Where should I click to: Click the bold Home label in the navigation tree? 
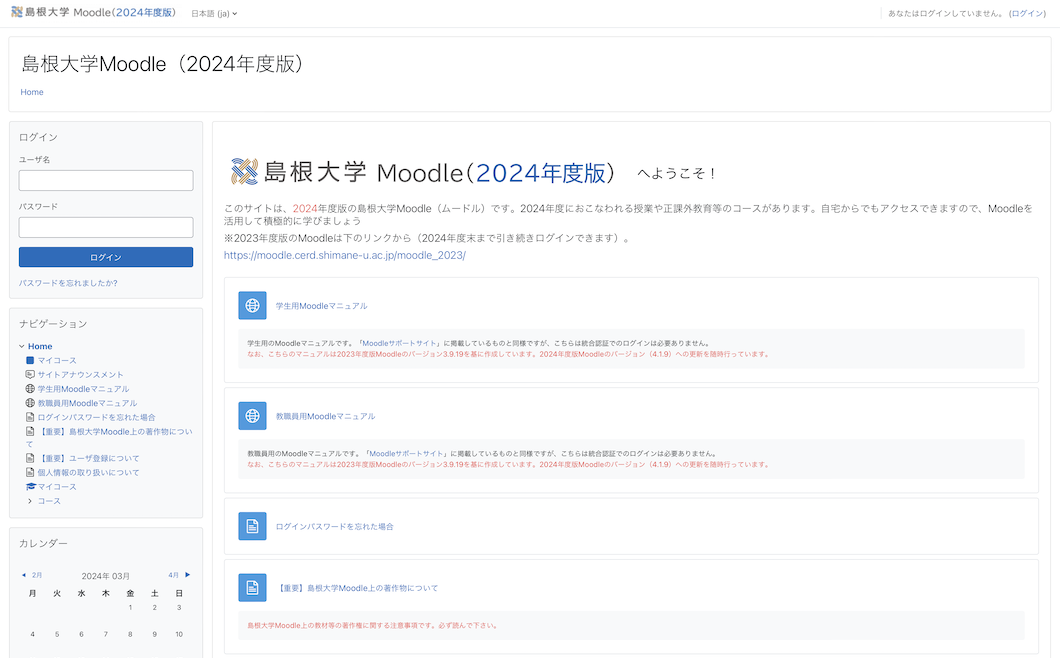(x=40, y=346)
